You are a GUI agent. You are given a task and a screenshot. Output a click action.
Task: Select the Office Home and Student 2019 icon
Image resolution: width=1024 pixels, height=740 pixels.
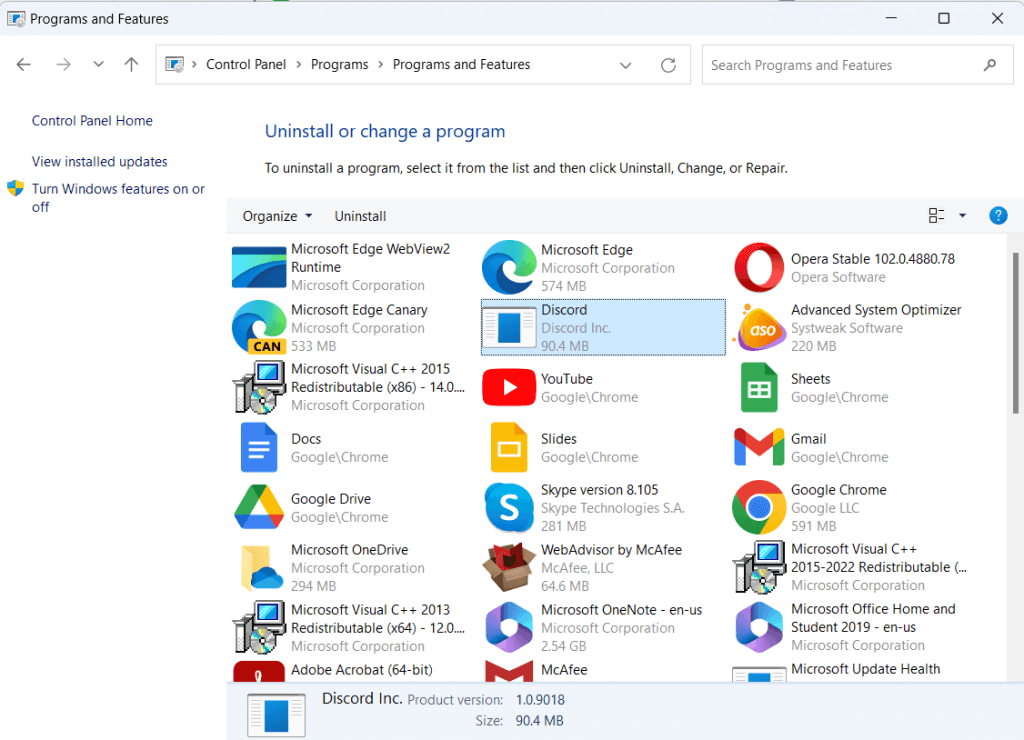[x=759, y=628]
